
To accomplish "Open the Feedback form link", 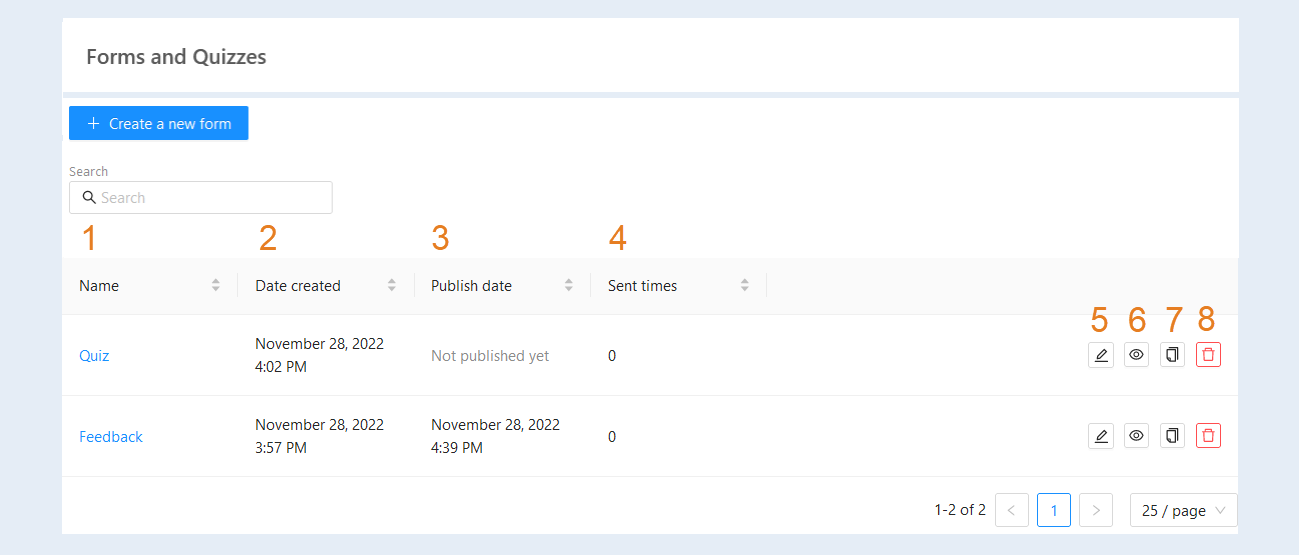I will click(111, 436).
